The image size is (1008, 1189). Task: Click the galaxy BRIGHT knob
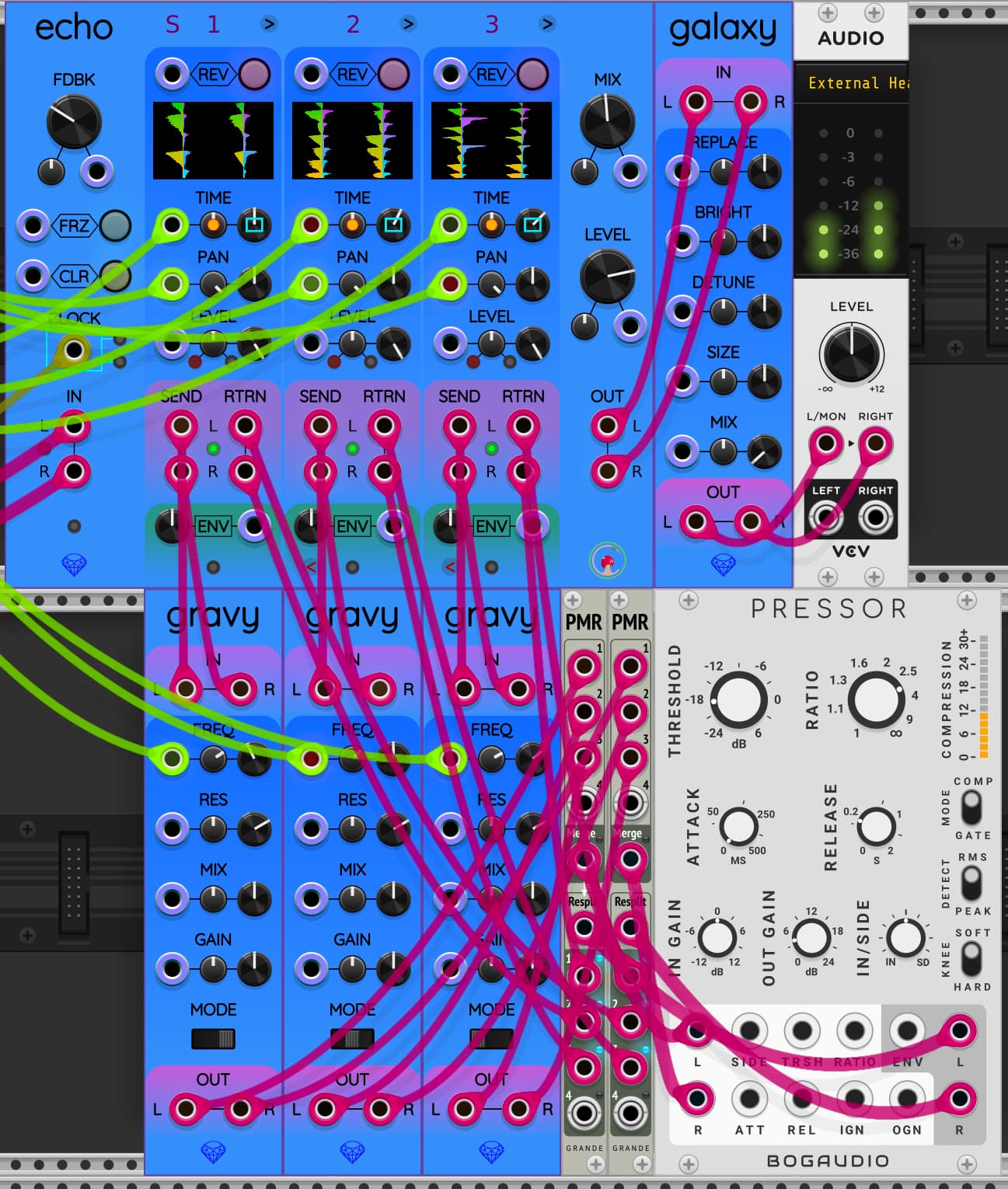[765, 241]
